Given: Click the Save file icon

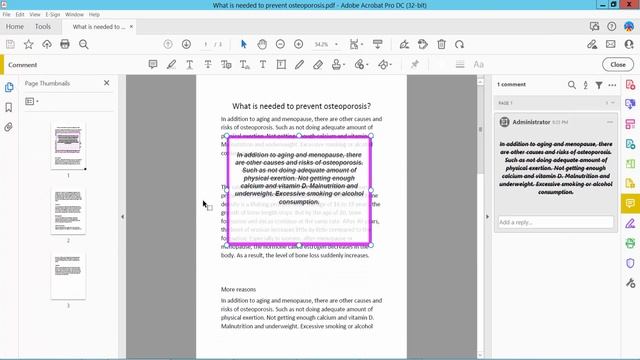Looking at the screenshot, I should tap(10, 44).
